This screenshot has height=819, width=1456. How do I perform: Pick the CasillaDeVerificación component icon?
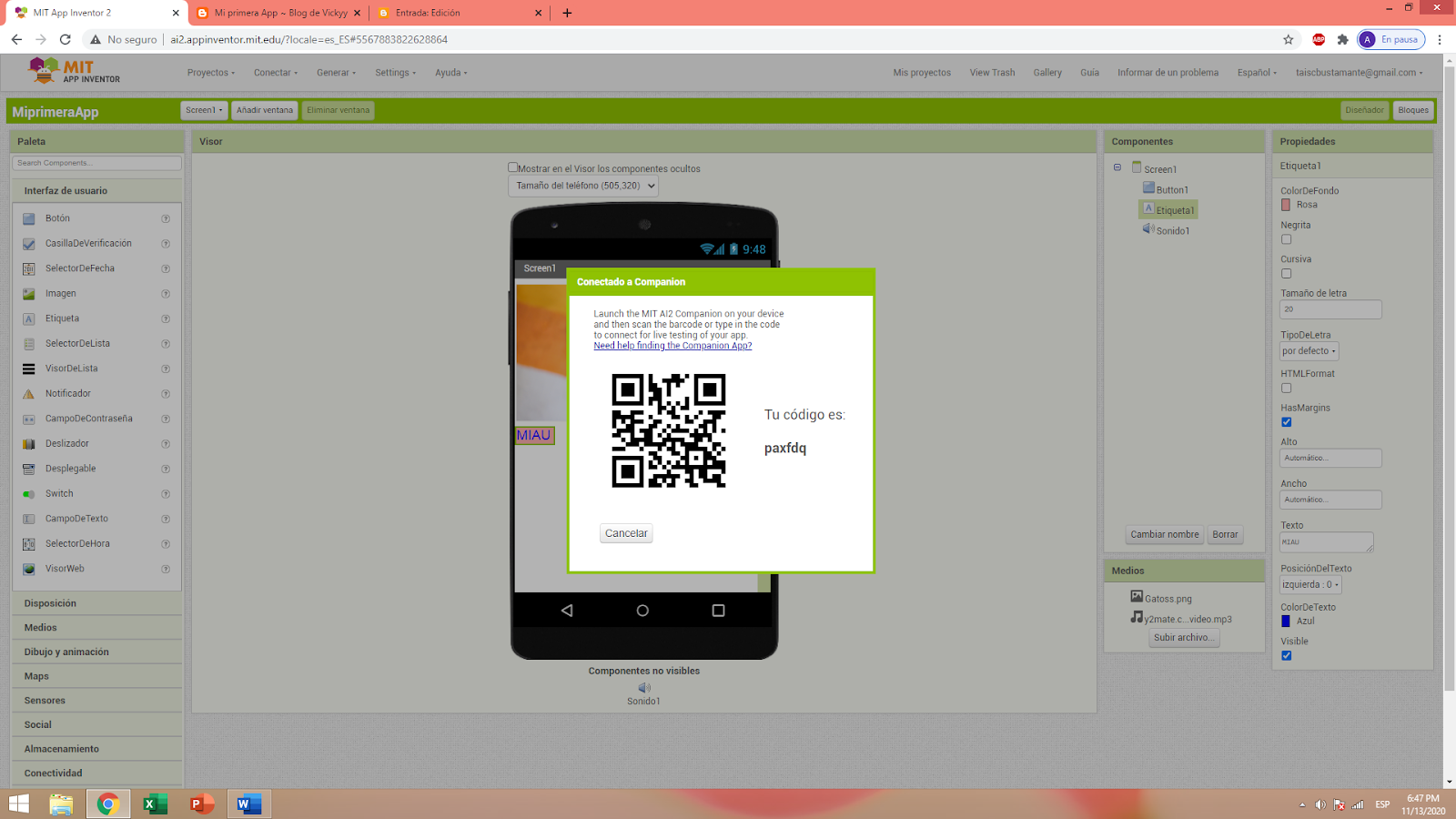pyautogui.click(x=29, y=244)
